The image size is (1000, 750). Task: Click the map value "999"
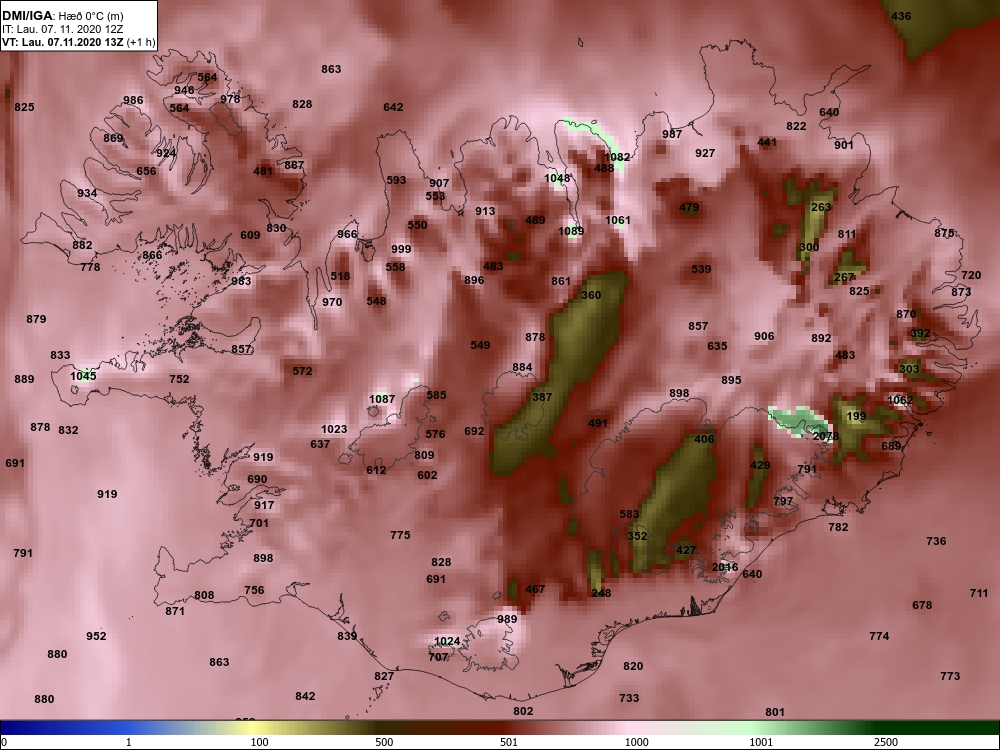pyautogui.click(x=401, y=249)
